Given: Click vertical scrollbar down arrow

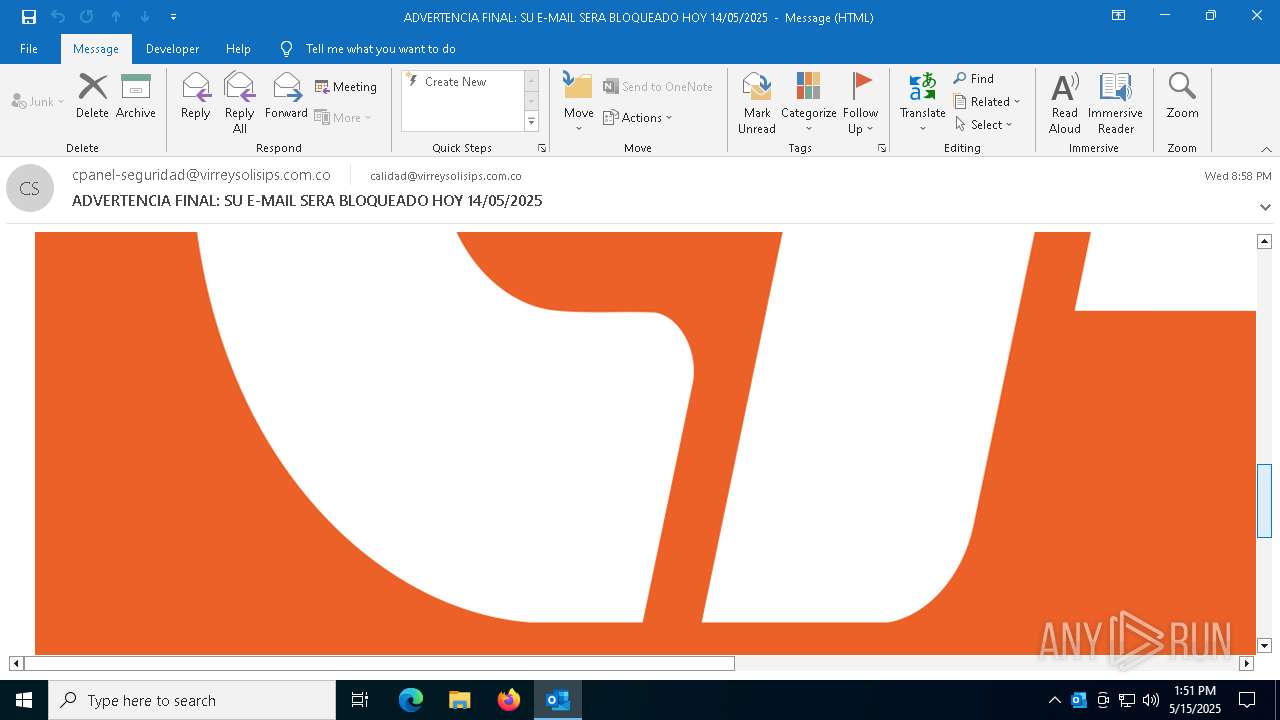Looking at the screenshot, I should click(x=1264, y=646).
